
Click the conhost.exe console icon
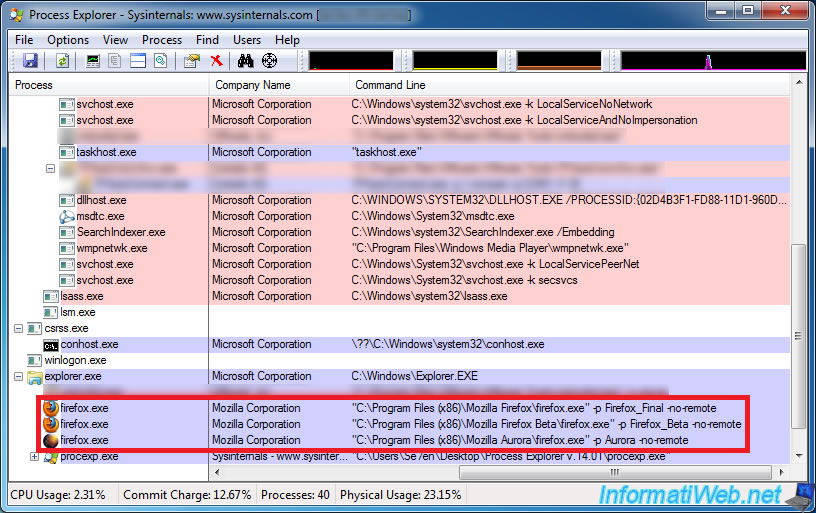pyautogui.click(x=50, y=345)
